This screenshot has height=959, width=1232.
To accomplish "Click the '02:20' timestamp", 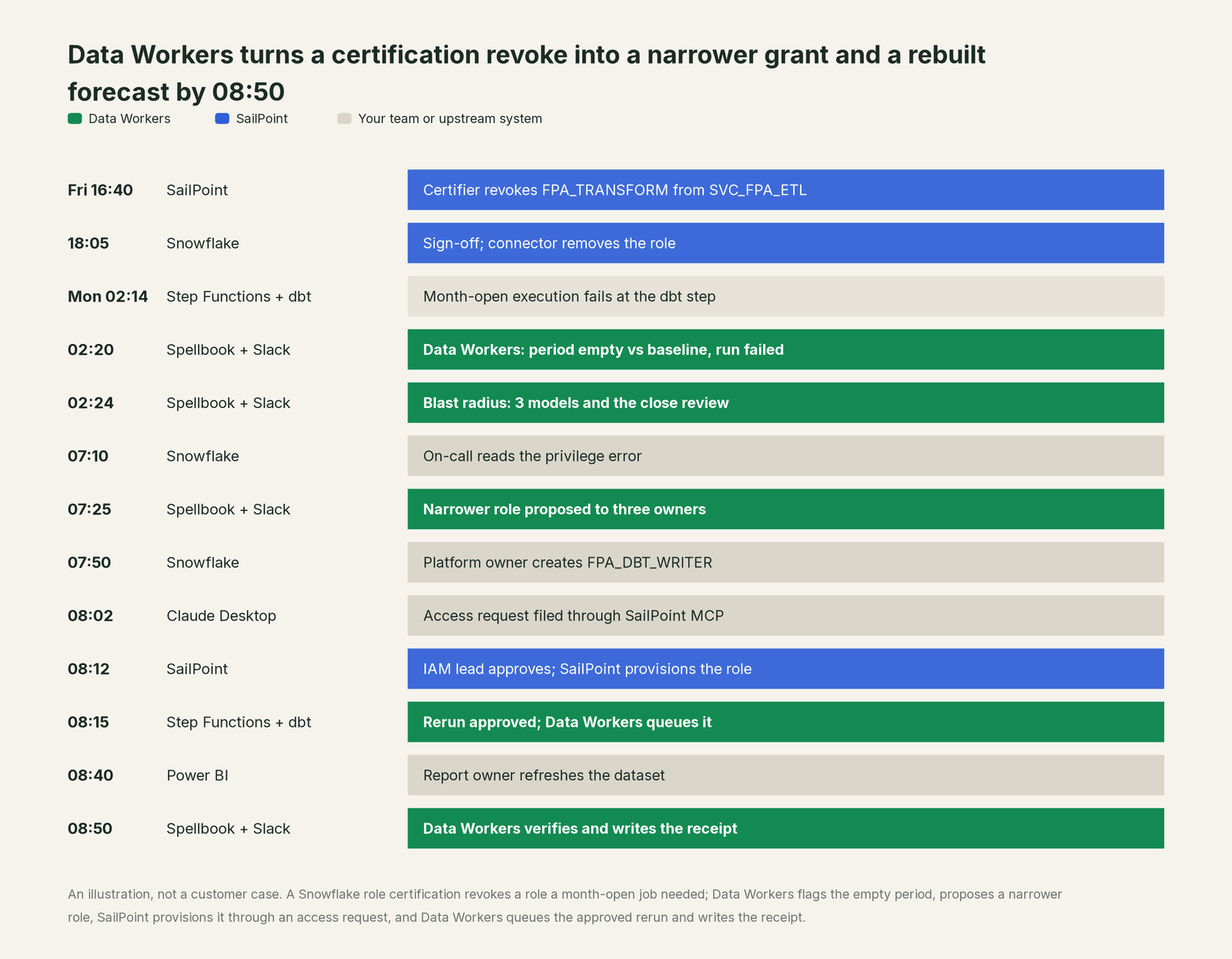I will click(x=91, y=349).
